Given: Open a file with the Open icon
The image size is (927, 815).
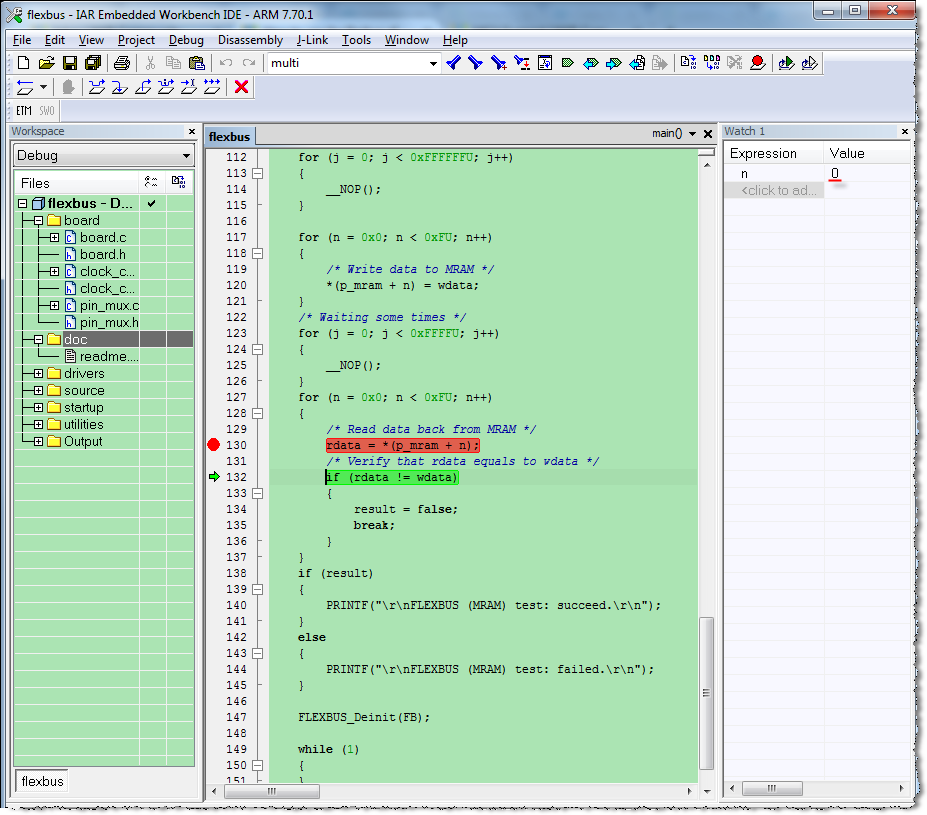Looking at the screenshot, I should click(x=46, y=63).
